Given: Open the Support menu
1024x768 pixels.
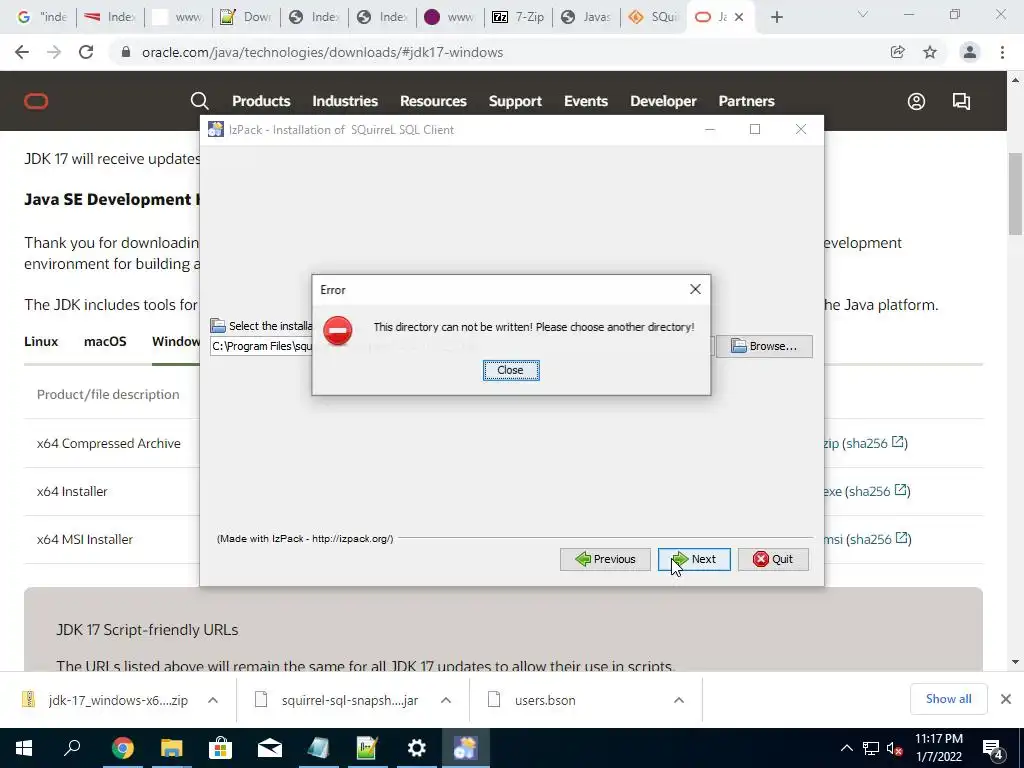Looking at the screenshot, I should 515,101.
